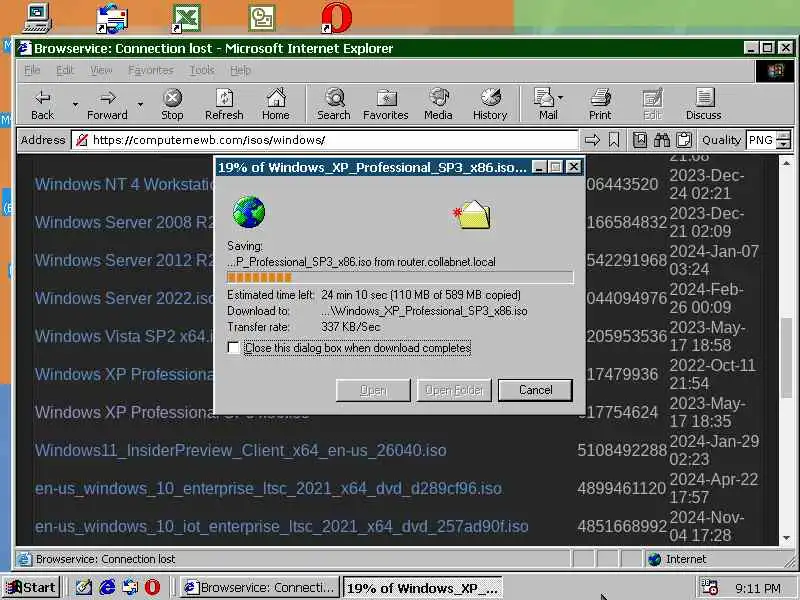Open Windows11_InsiderPreview_Client_x64 iso link
Screen dimensions: 800x600
[x=241, y=451]
